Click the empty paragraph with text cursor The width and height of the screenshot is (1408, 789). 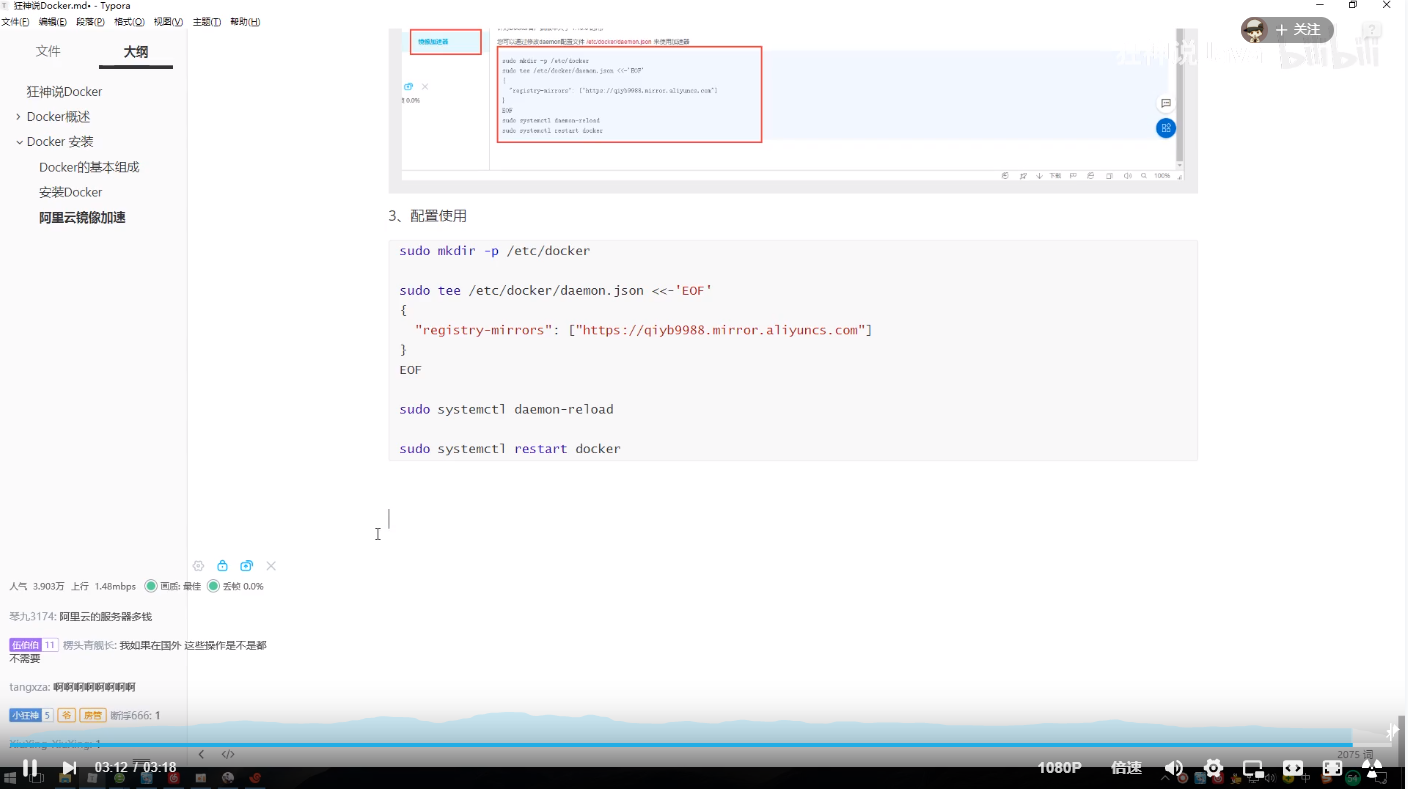793,519
